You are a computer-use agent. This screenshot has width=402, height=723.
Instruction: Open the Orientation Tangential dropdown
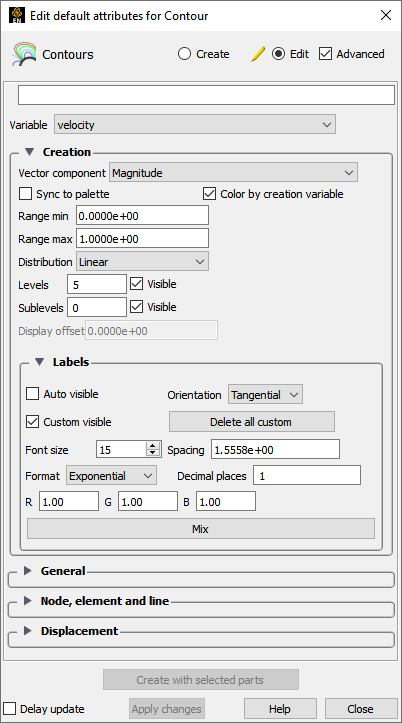click(266, 395)
